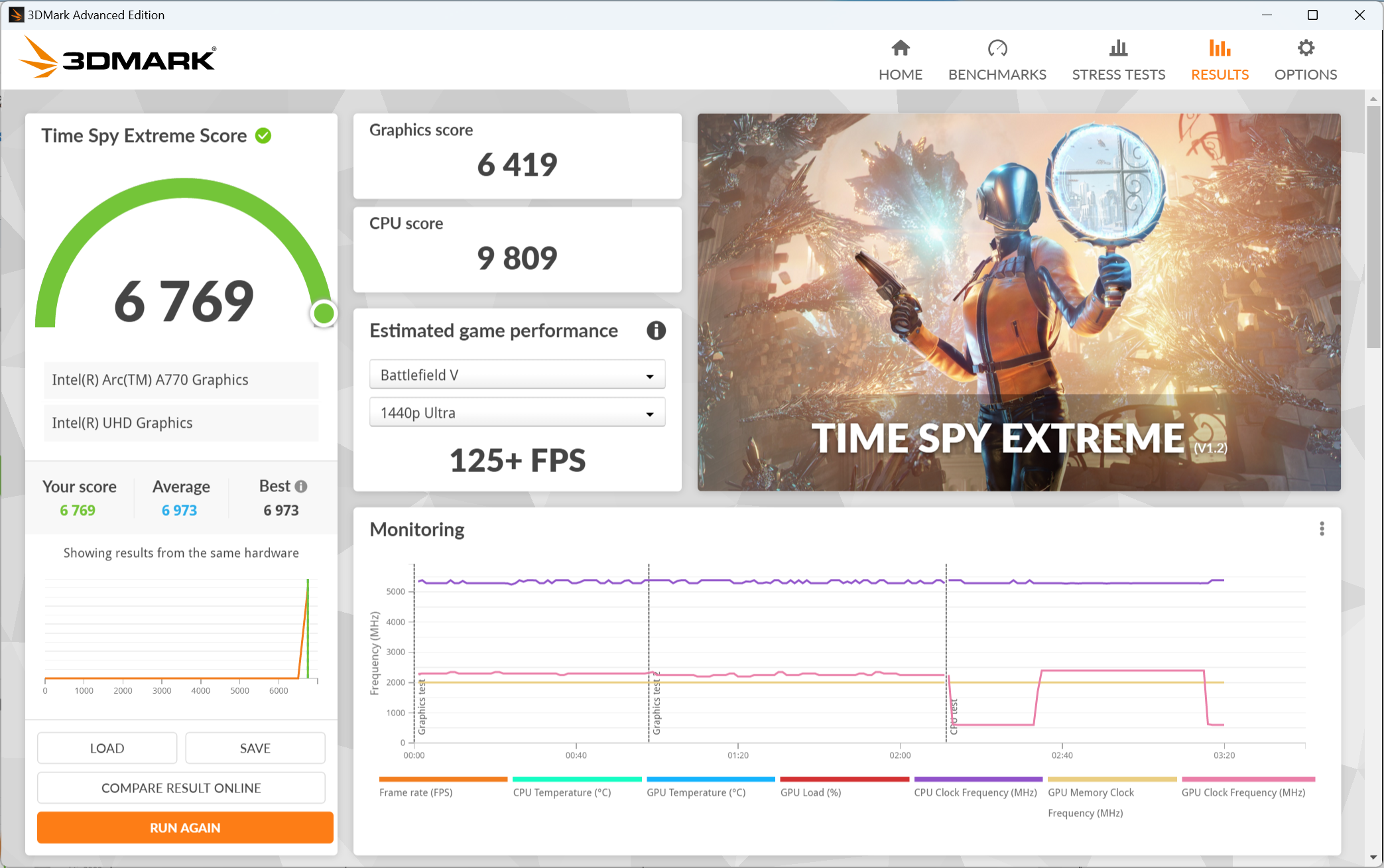Open the Home section icon

(900, 48)
